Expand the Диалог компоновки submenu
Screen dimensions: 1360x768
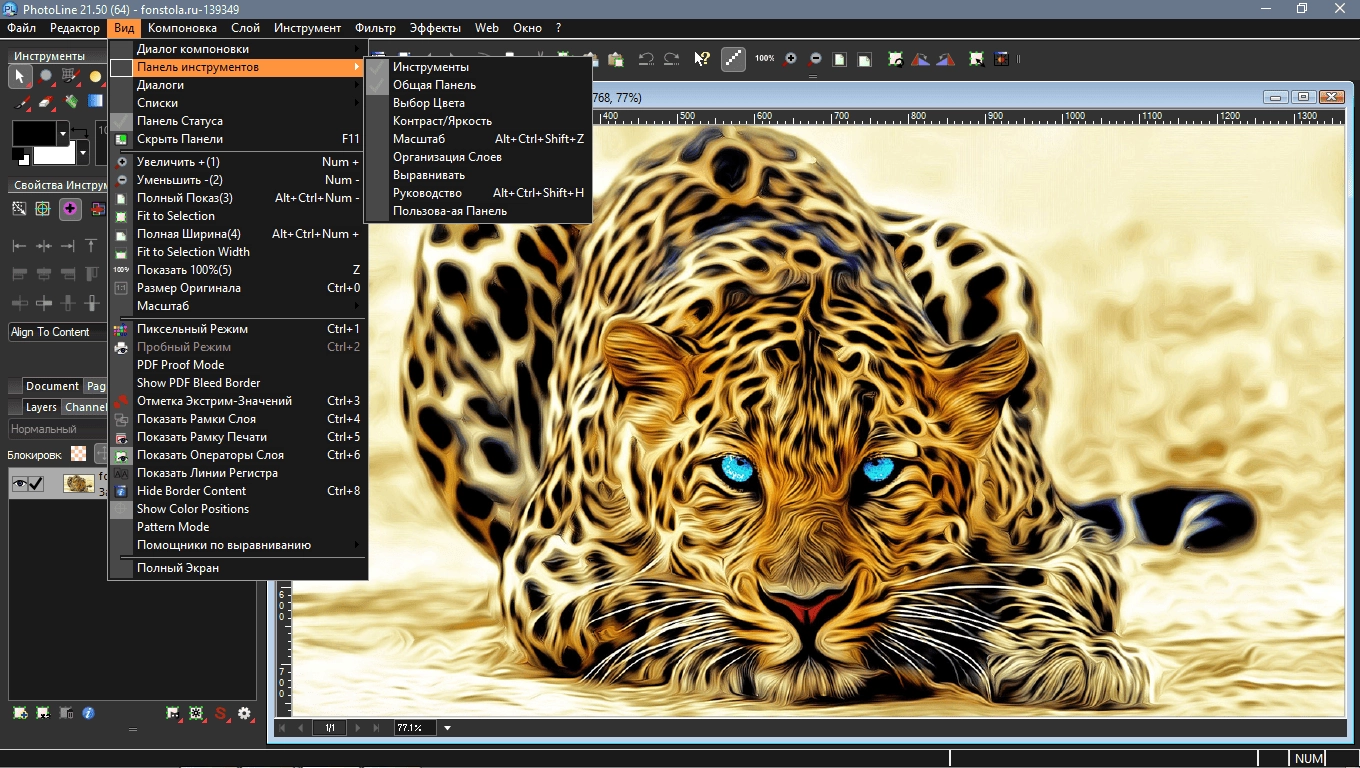[x=238, y=49]
